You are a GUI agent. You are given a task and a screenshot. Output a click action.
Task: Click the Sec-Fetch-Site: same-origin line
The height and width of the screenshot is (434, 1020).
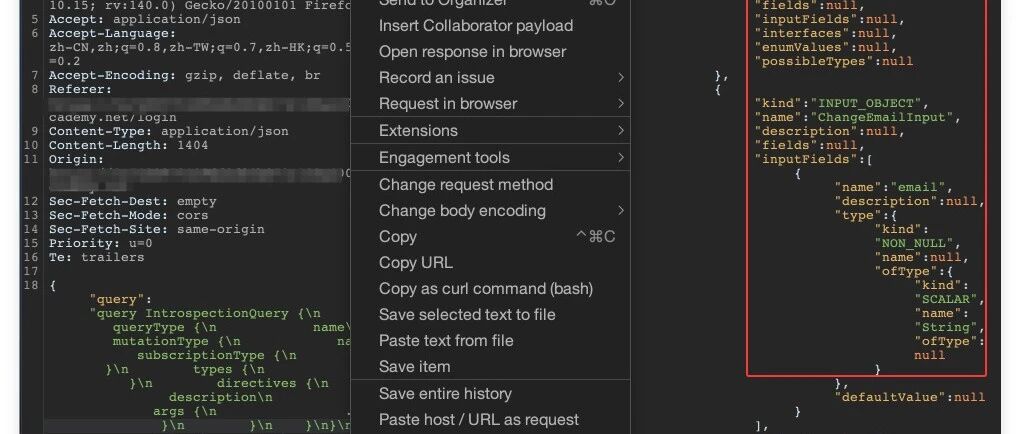pos(157,230)
